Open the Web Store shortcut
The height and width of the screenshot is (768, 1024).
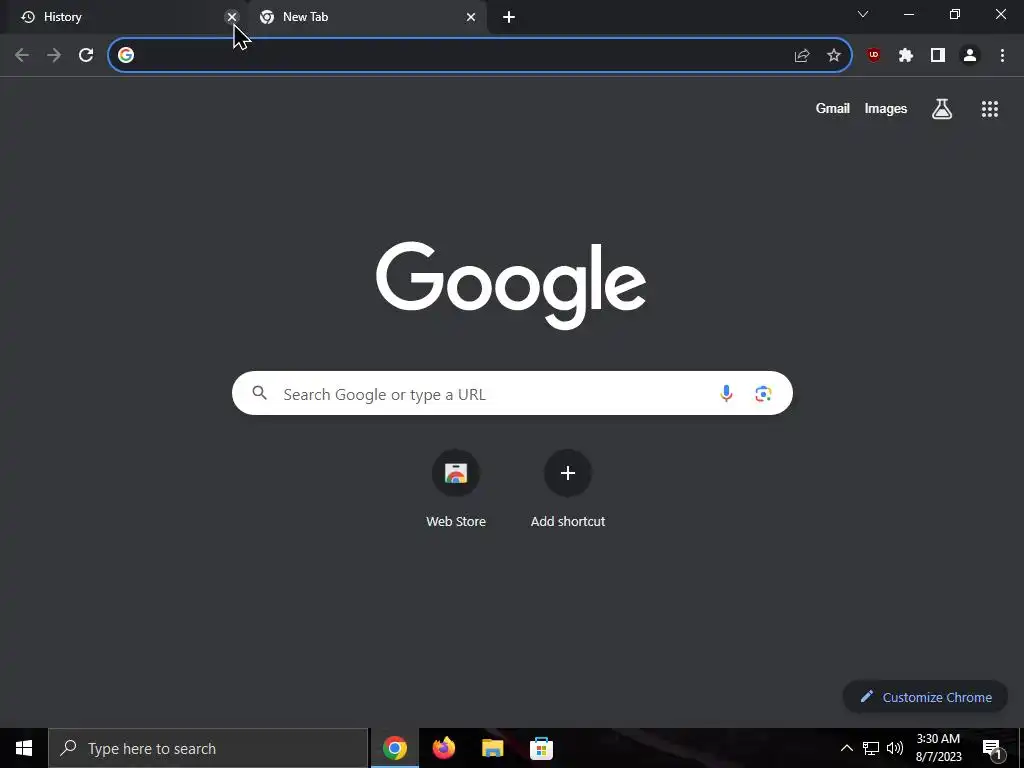coord(456,489)
